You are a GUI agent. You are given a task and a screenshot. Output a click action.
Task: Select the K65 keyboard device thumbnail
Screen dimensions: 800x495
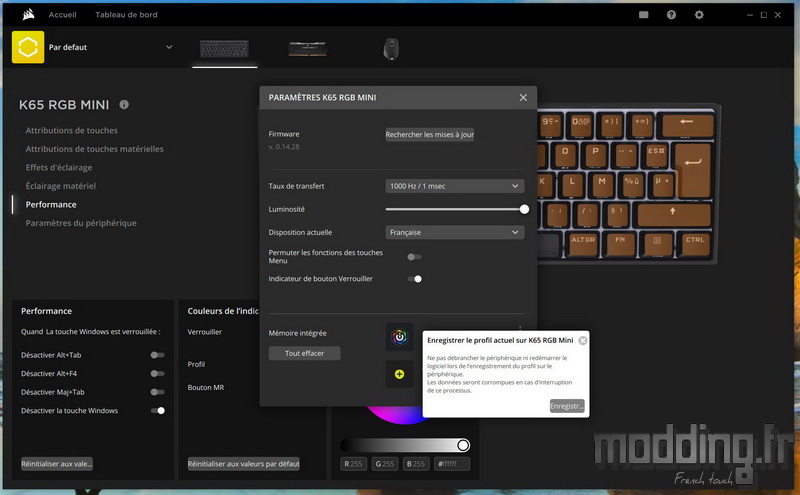pos(224,49)
